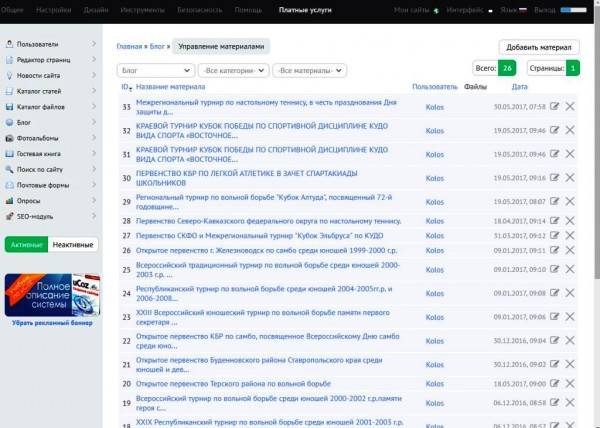Delete material 29 with X icon
600x428 pixels.
tap(570, 201)
